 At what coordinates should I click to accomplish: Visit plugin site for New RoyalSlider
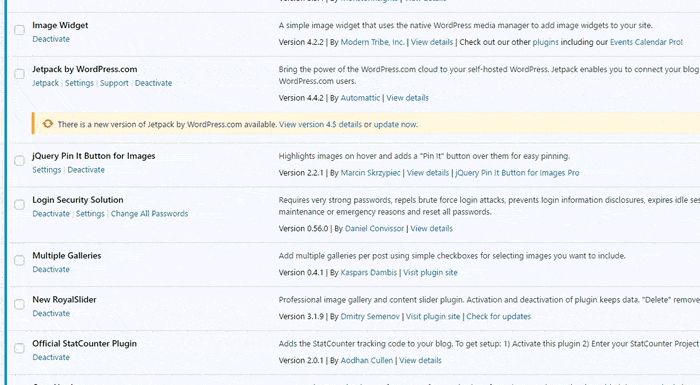tap(433, 316)
